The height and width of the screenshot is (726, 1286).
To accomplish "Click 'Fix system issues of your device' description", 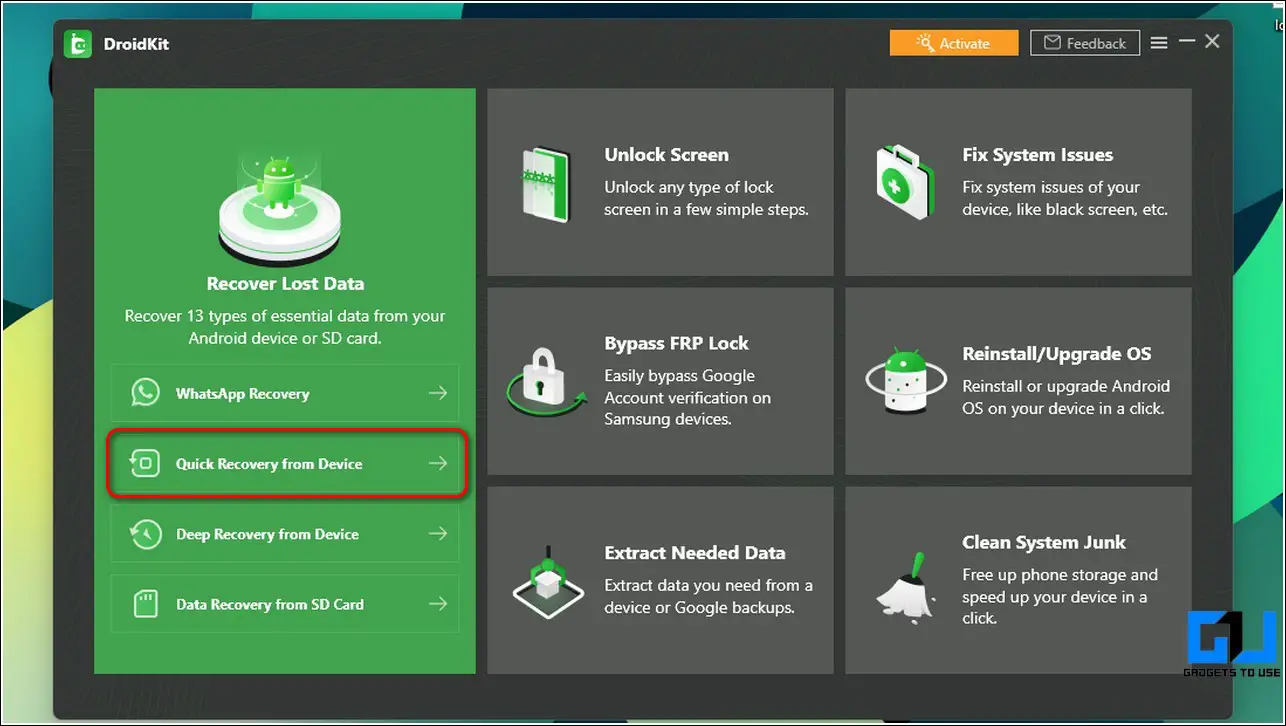I will pyautogui.click(x=1065, y=198).
